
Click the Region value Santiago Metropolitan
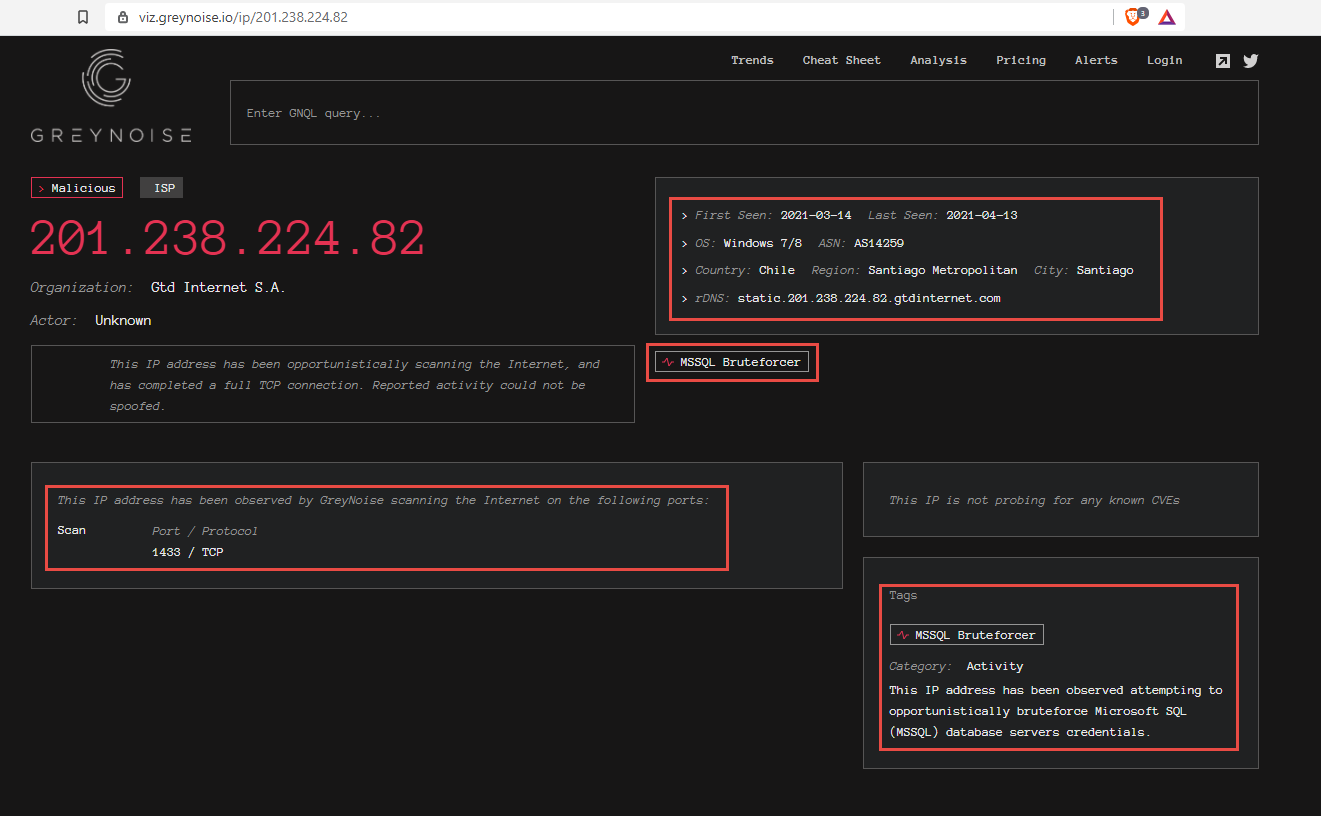(x=943, y=270)
